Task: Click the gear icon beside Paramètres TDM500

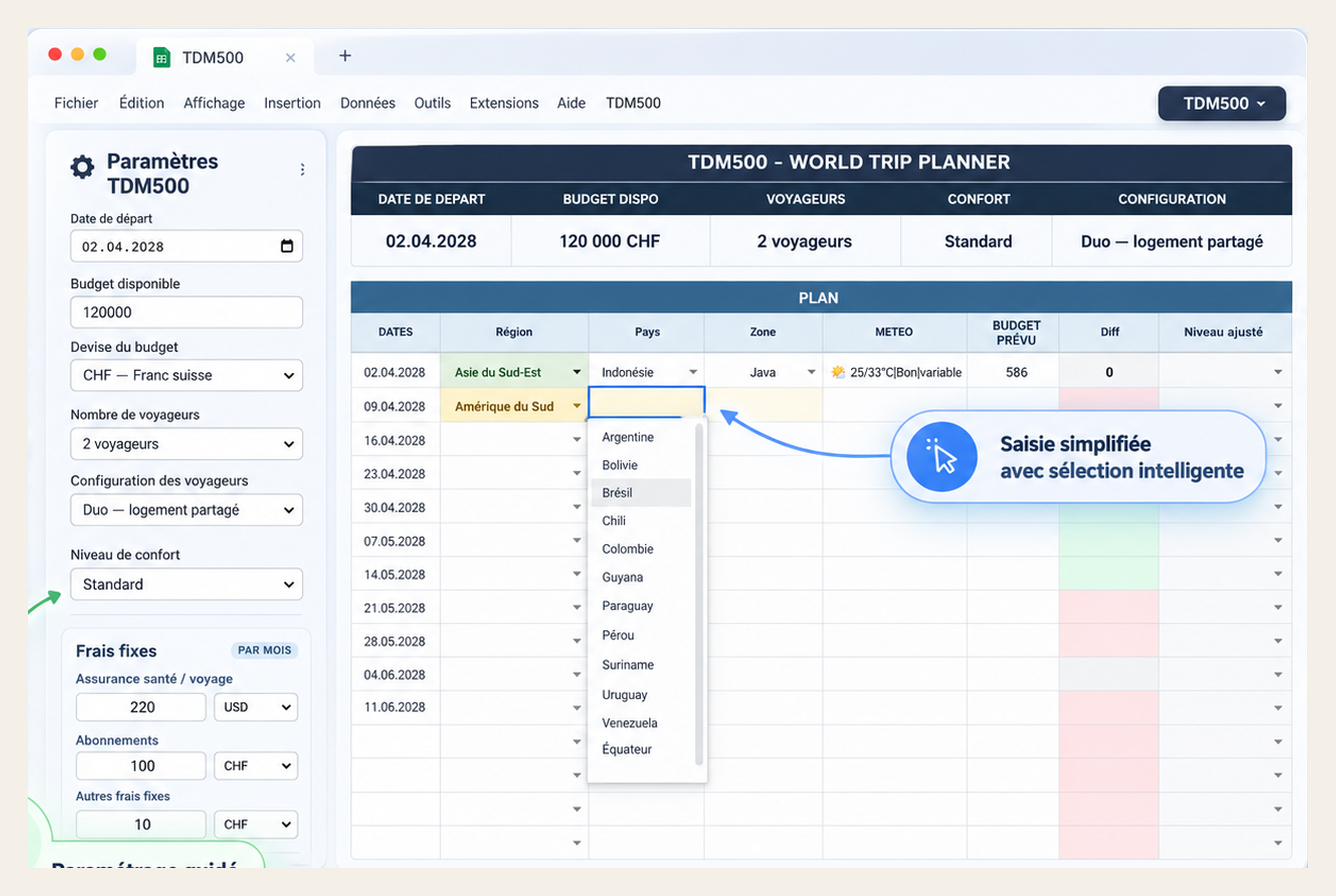Action: [x=82, y=167]
